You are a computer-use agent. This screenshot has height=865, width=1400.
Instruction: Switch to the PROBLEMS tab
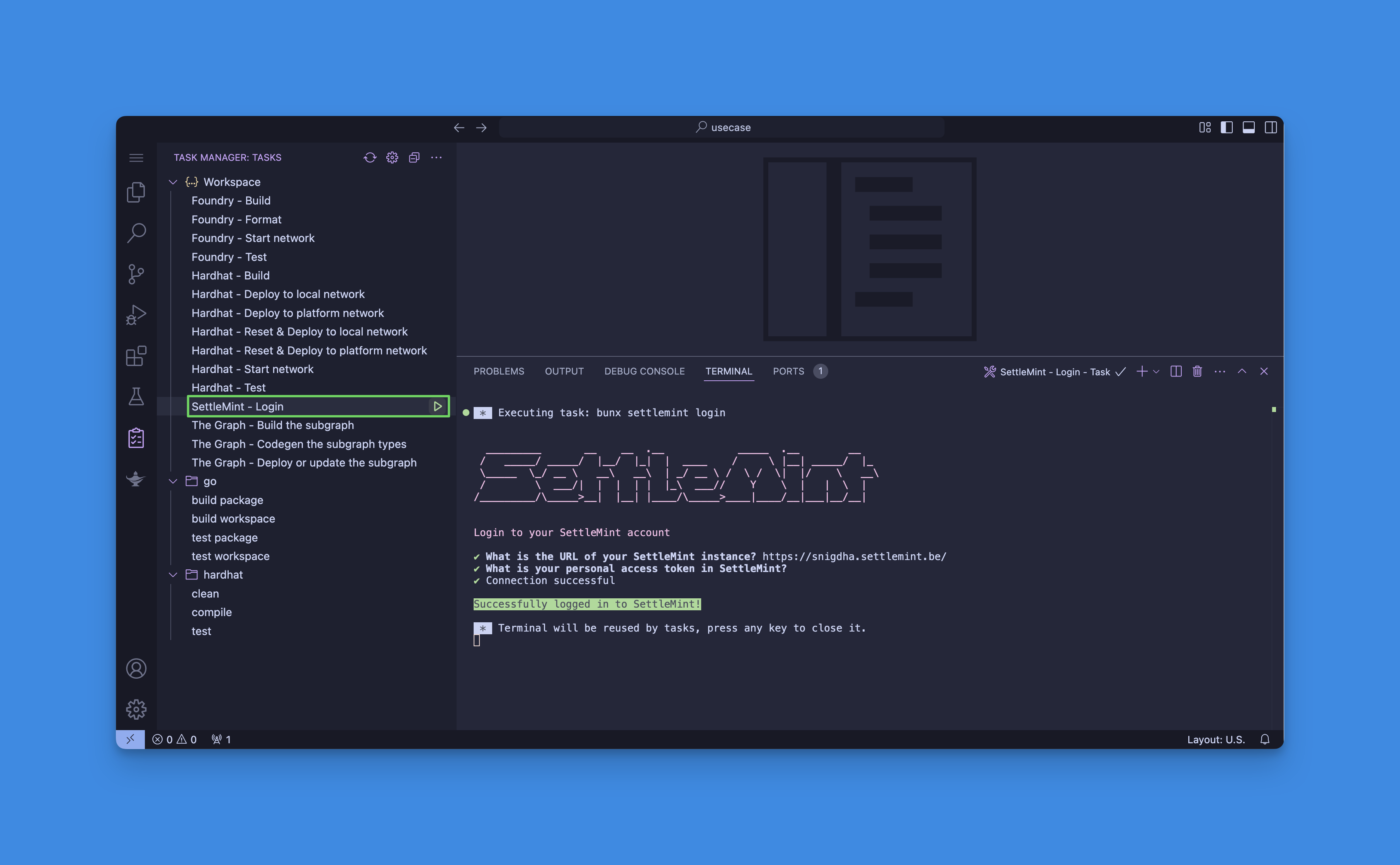pyautogui.click(x=499, y=371)
